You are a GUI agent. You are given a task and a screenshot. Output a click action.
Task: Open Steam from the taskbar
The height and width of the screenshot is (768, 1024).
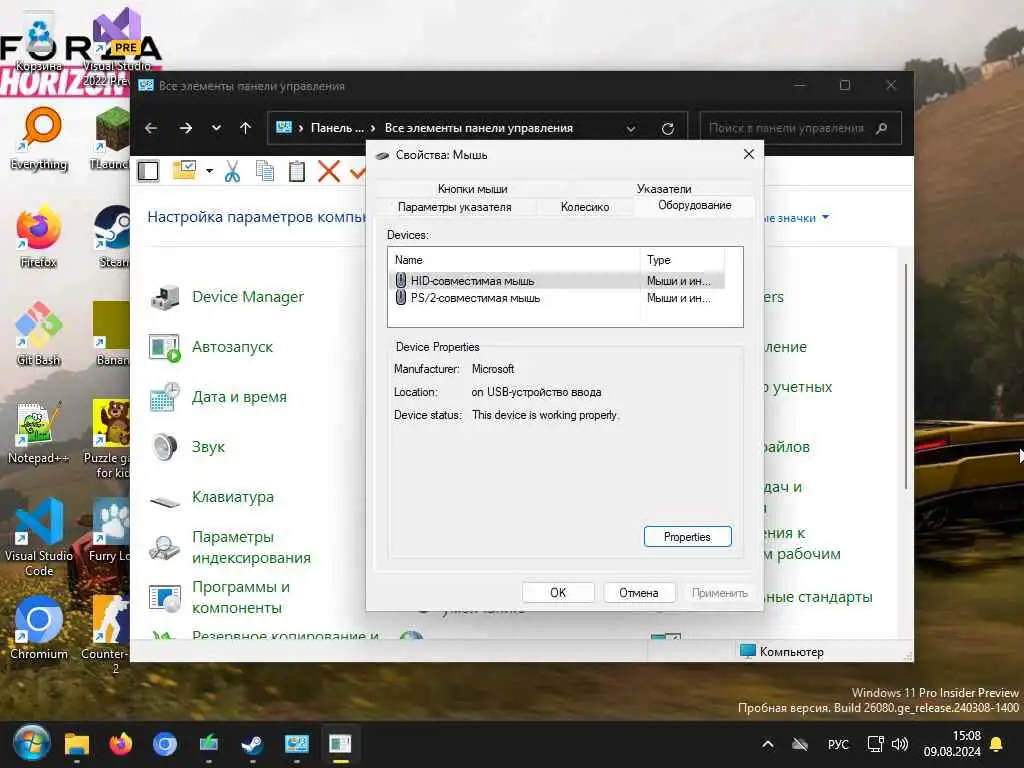[252, 744]
